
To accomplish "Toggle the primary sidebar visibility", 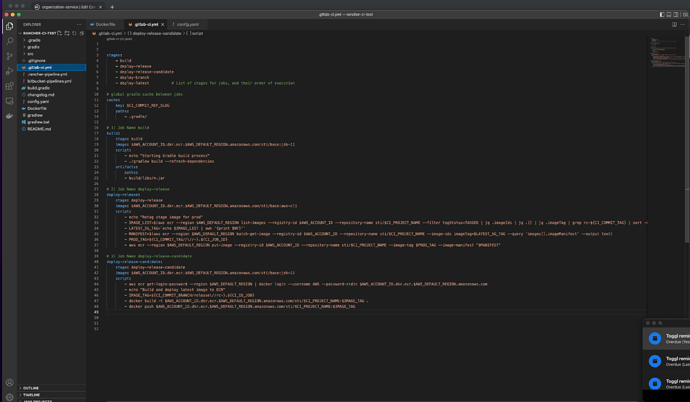I will 662,15.
